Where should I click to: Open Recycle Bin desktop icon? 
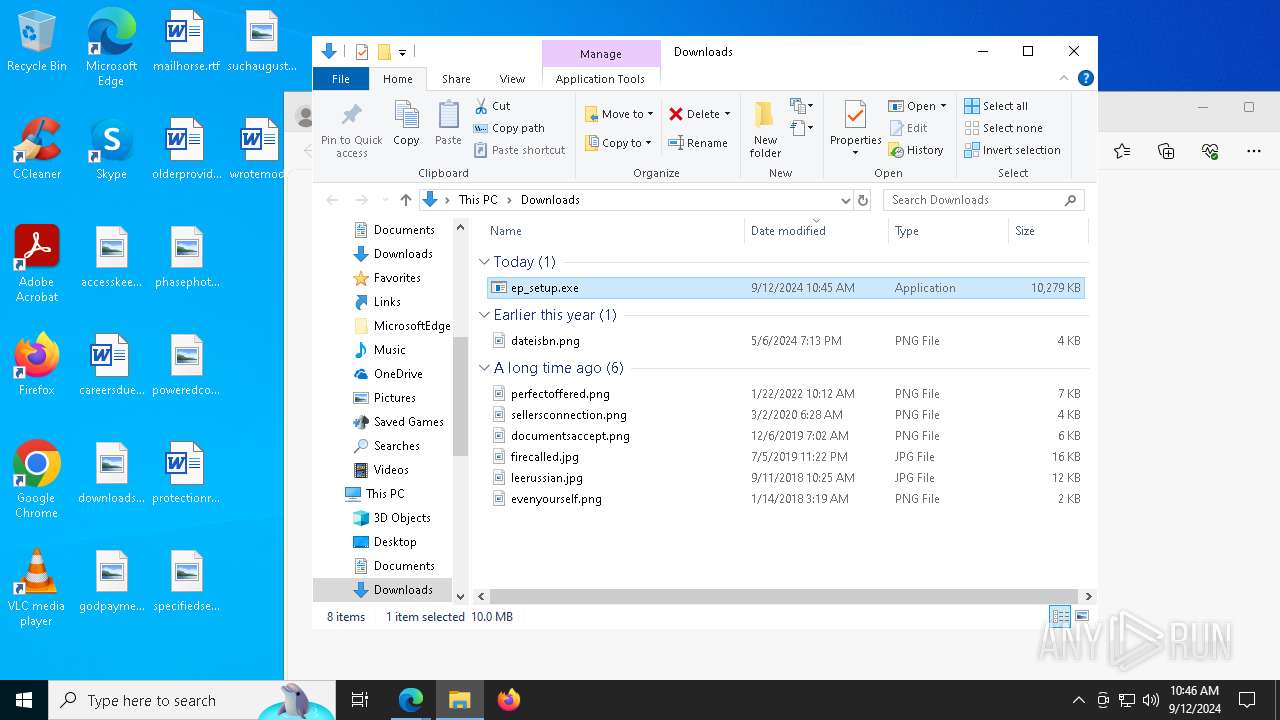(37, 42)
